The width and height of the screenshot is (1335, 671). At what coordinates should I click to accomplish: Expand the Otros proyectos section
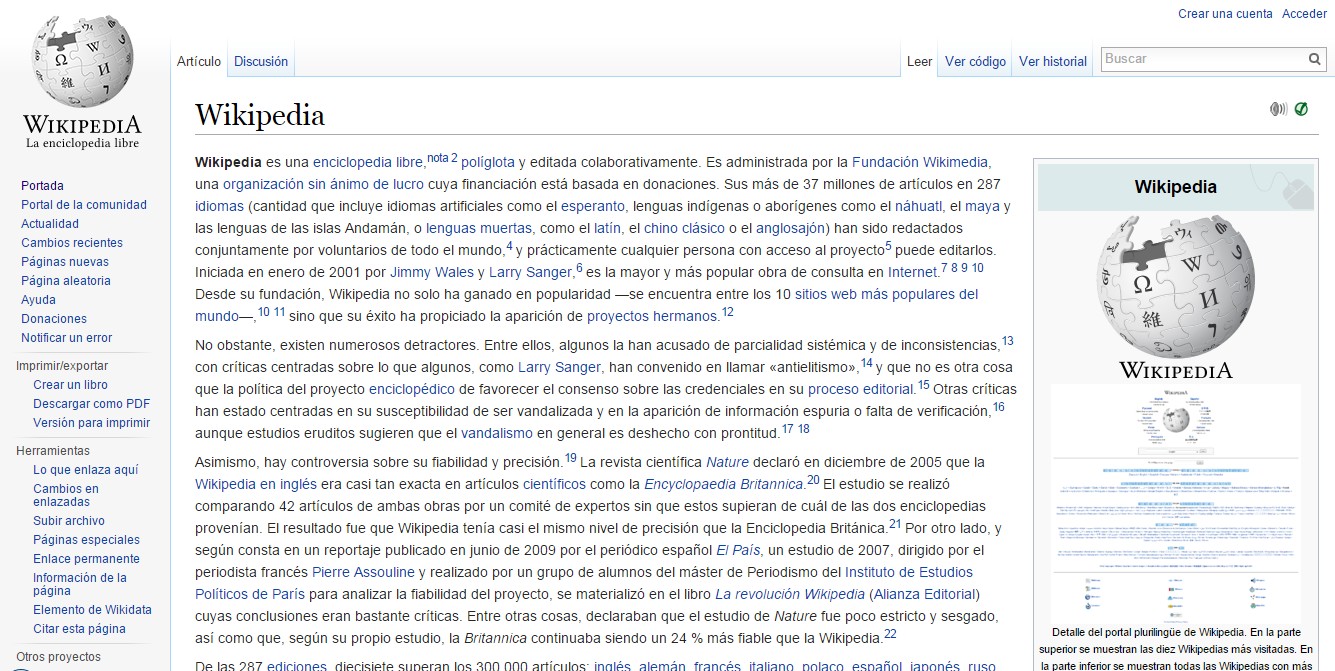pyautogui.click(x=58, y=657)
